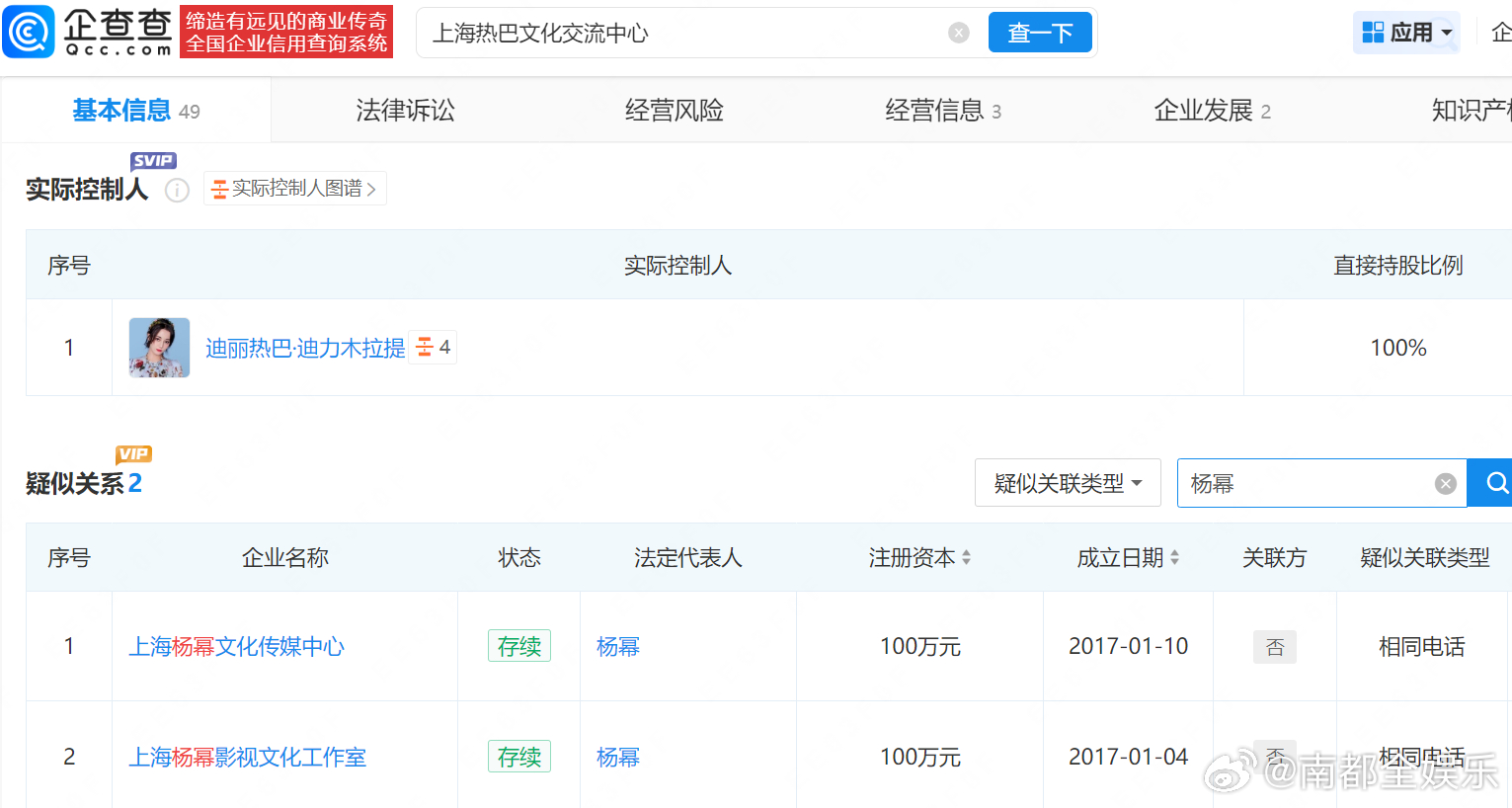This screenshot has width=1512, height=808.
Task: Go to the 企业发展 tab
Action: tap(1212, 111)
